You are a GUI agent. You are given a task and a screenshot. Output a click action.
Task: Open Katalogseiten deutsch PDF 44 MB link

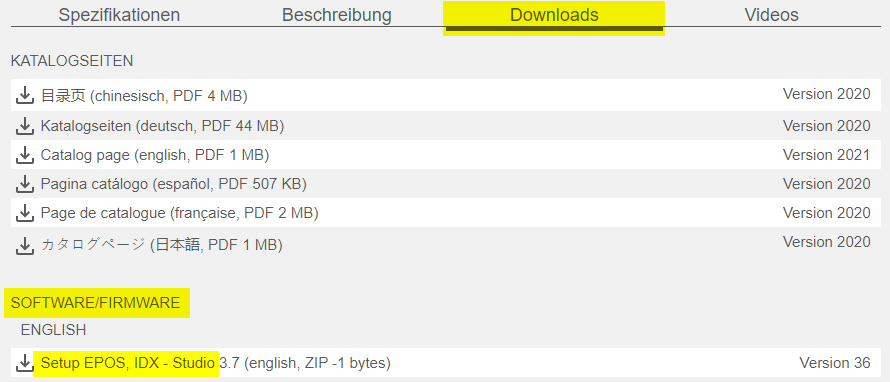tap(162, 126)
